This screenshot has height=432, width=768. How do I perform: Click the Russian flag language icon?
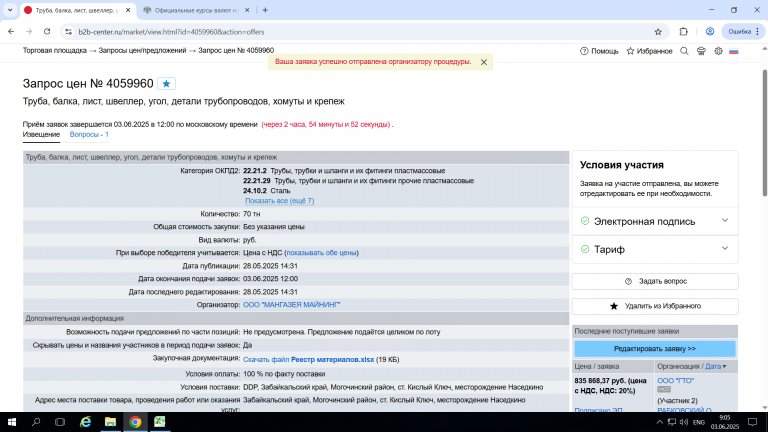[734, 51]
